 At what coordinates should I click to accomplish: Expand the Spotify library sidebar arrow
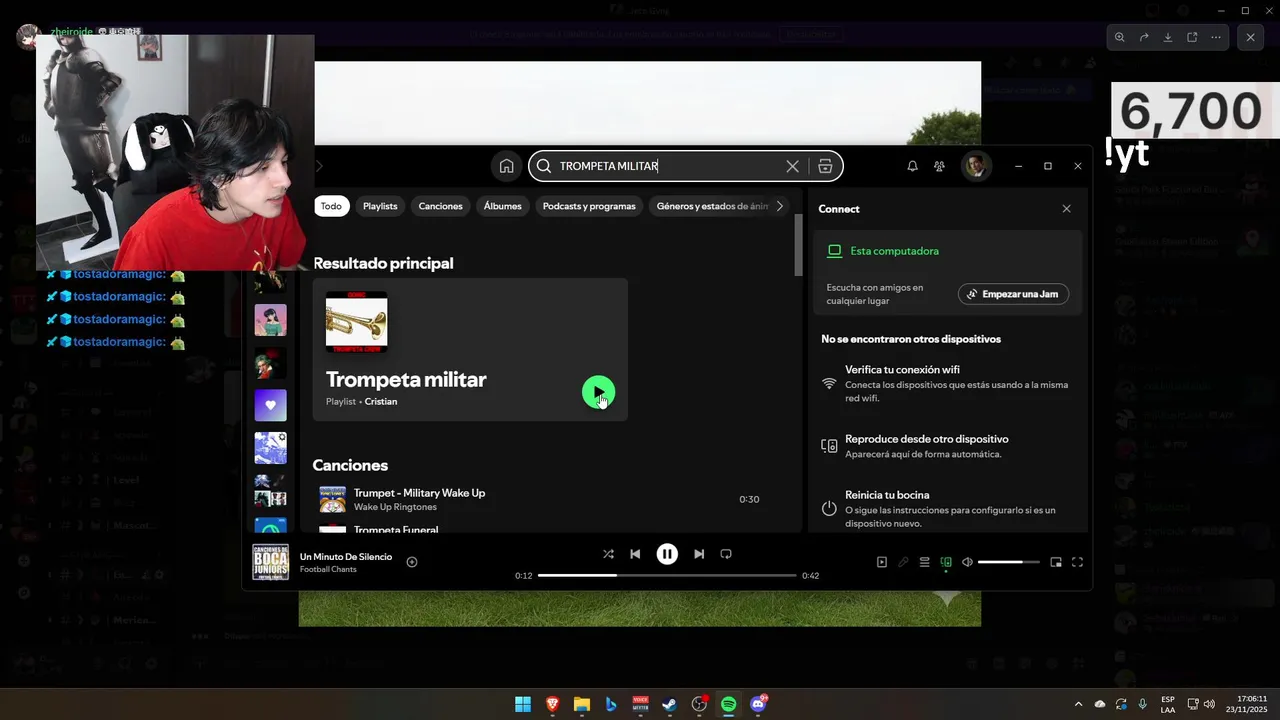tap(320, 166)
